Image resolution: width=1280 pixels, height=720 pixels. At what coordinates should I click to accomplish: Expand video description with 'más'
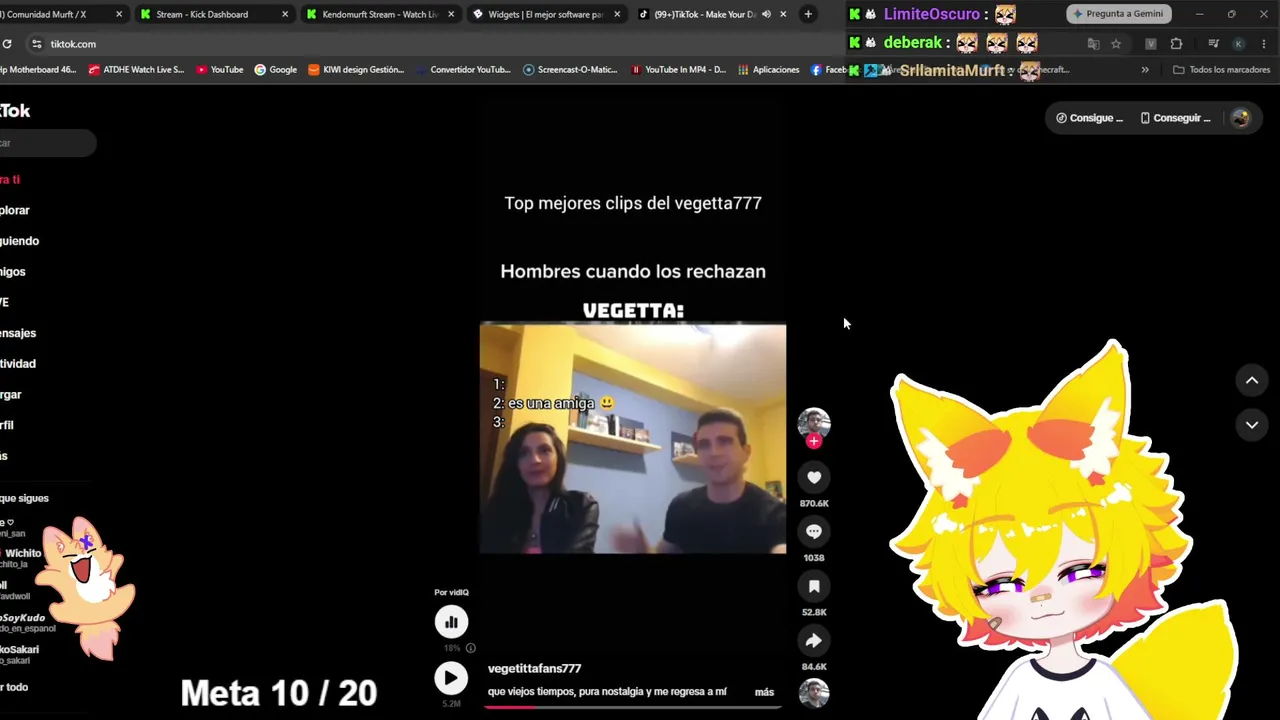point(764,692)
